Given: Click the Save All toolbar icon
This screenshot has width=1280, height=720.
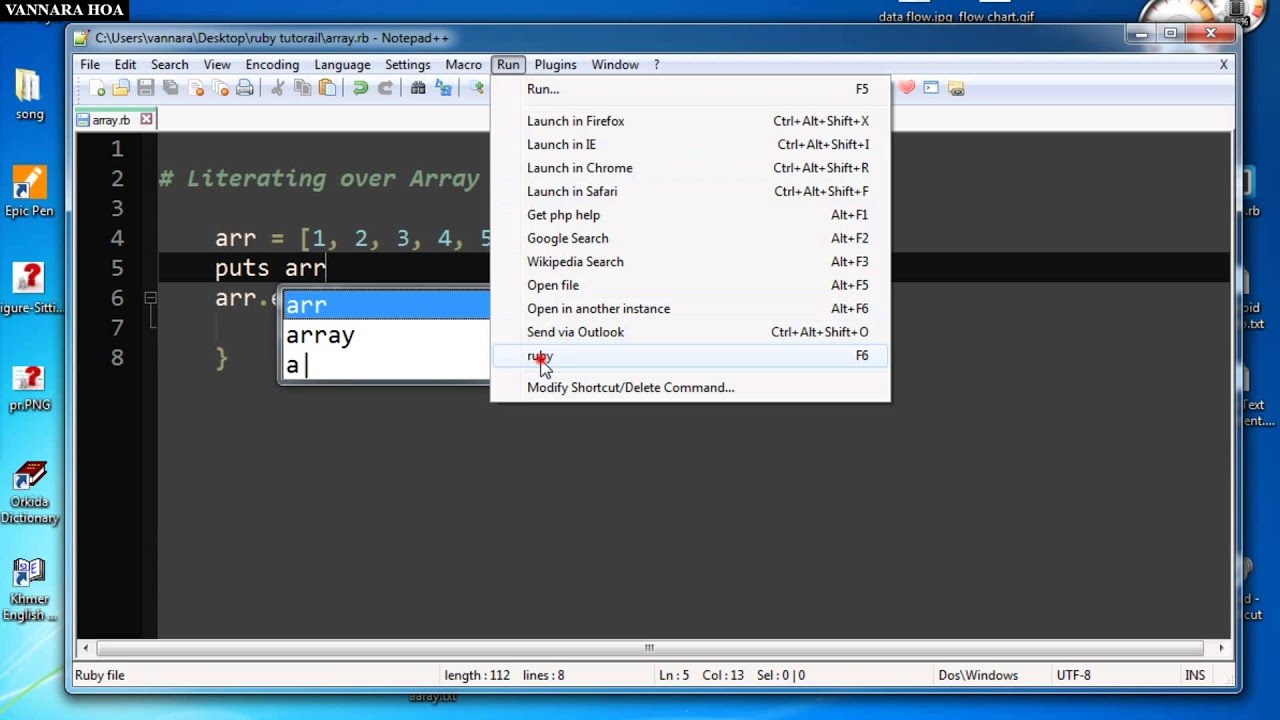Looking at the screenshot, I should (171, 89).
